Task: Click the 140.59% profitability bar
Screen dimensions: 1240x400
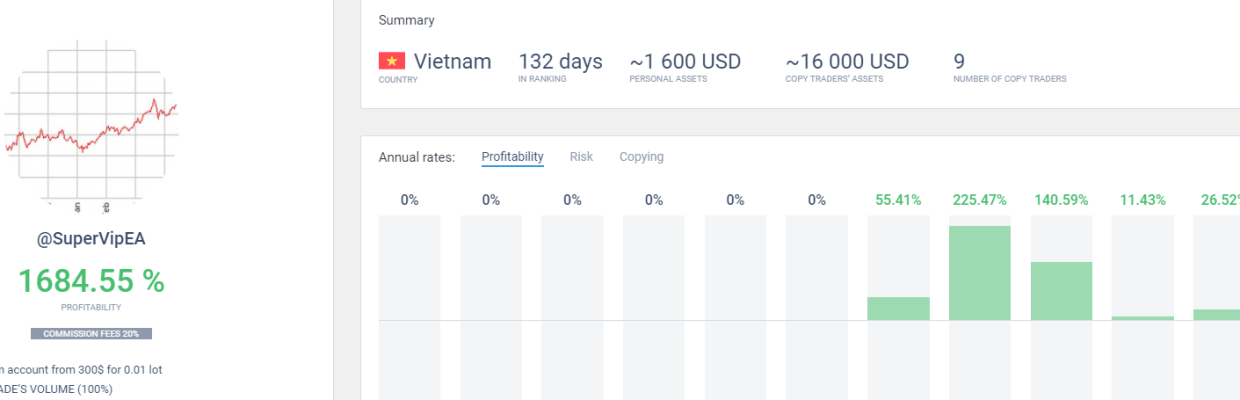Action: 1061,291
